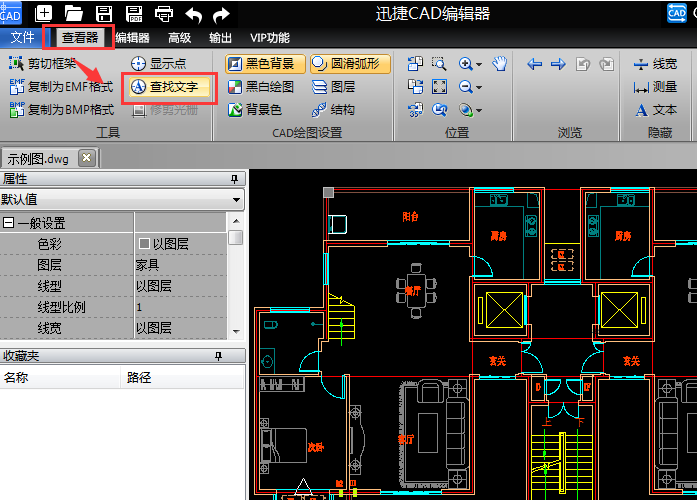The height and width of the screenshot is (501, 699).
Task: Open the zoom-in dropdown arrow
Action: tap(479, 64)
